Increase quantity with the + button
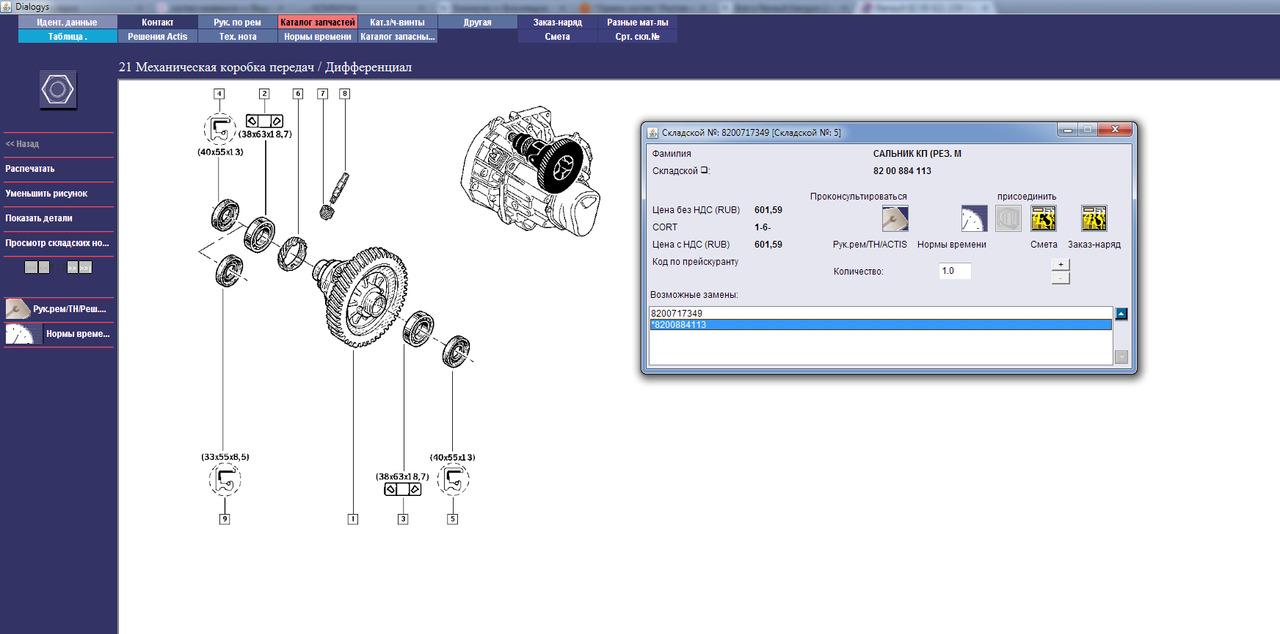The image size is (1280, 634). click(x=1061, y=265)
